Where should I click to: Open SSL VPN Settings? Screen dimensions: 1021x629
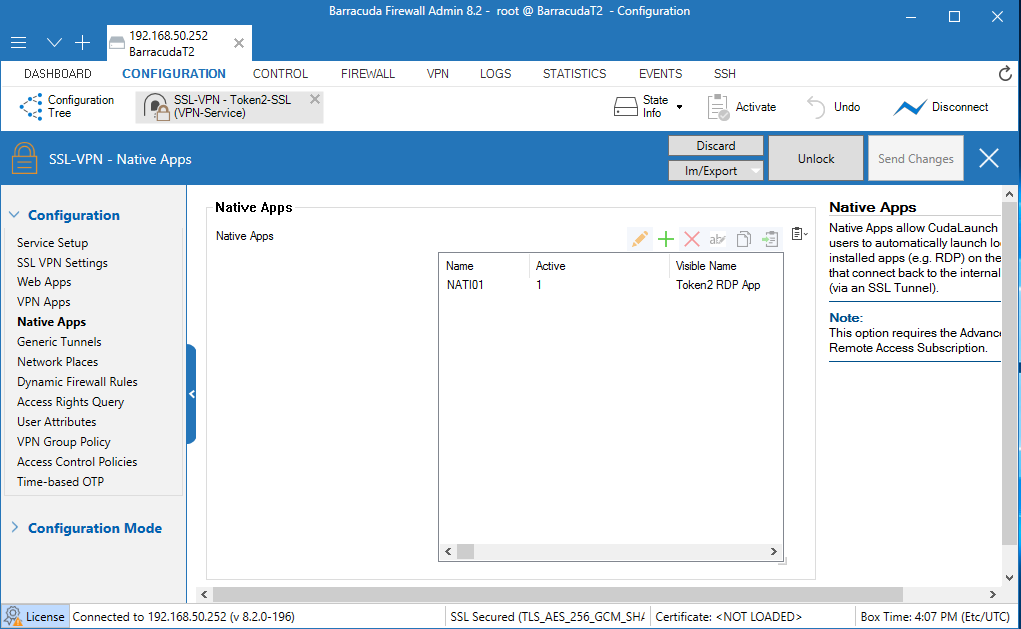point(62,263)
